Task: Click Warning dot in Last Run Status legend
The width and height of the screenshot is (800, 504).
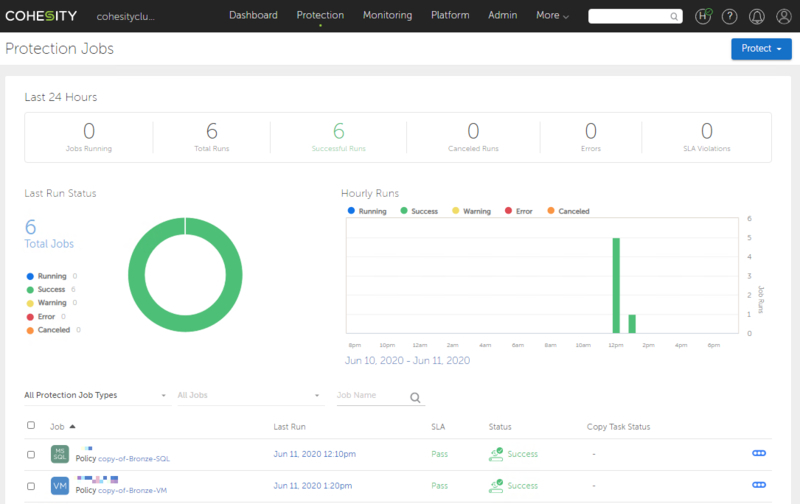Action: (x=30, y=303)
